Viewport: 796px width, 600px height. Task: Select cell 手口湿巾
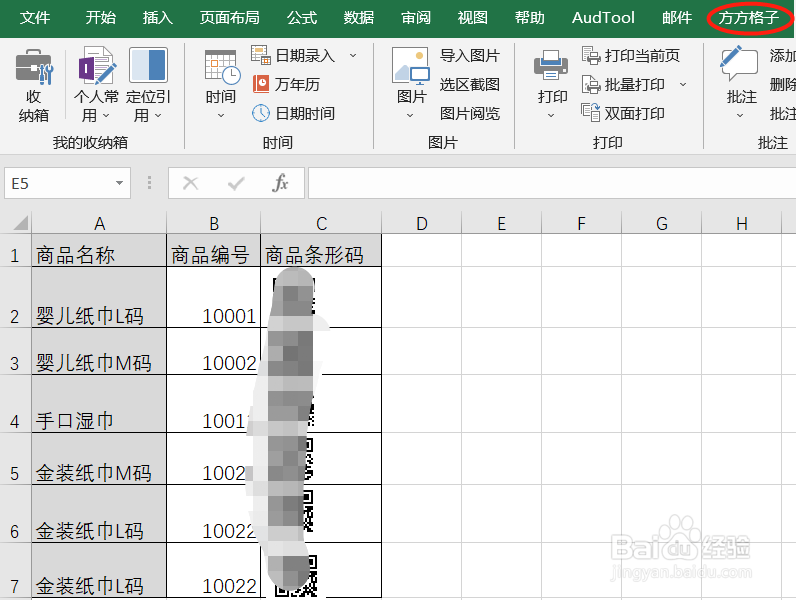click(x=99, y=404)
